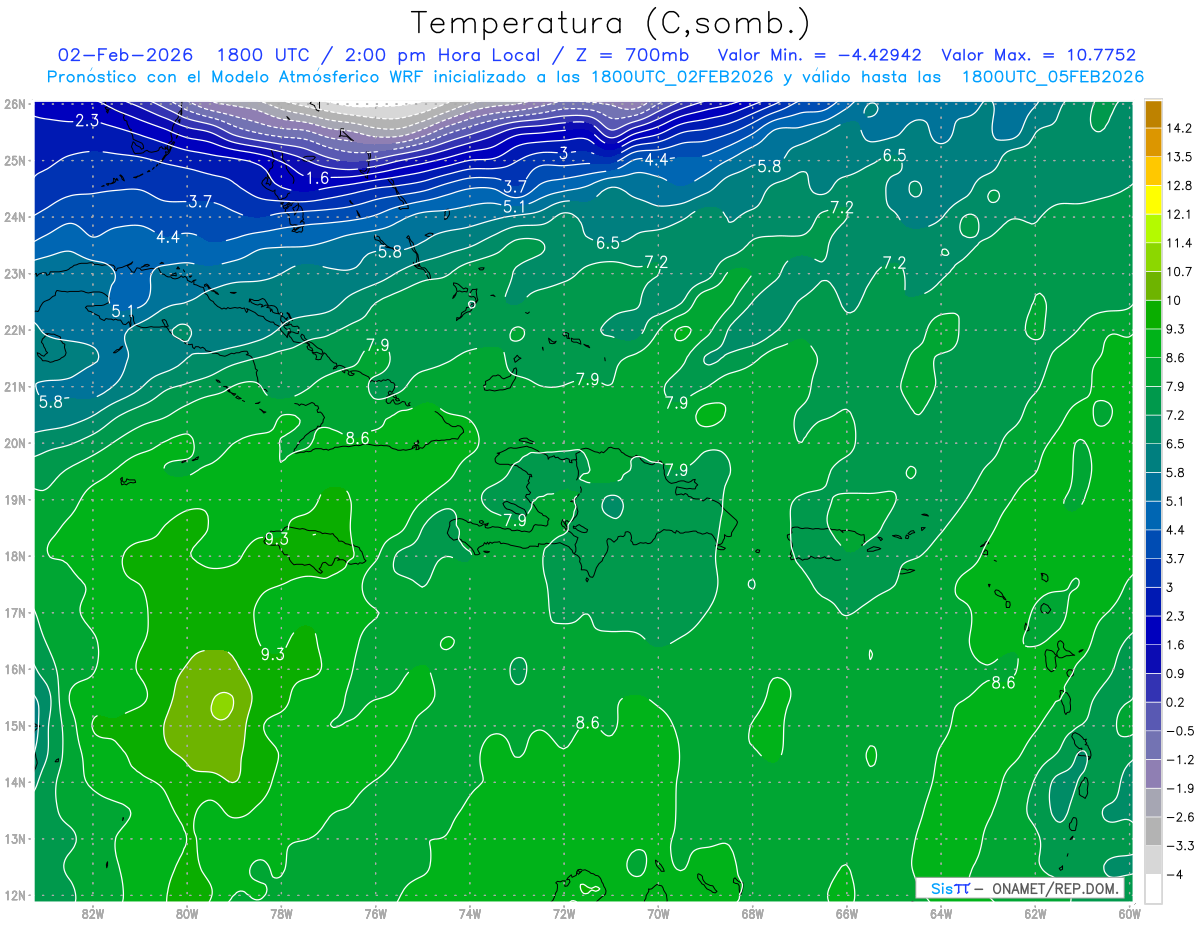Click colorbar value "-4"
The height and width of the screenshot is (927, 1200).
(1175, 874)
